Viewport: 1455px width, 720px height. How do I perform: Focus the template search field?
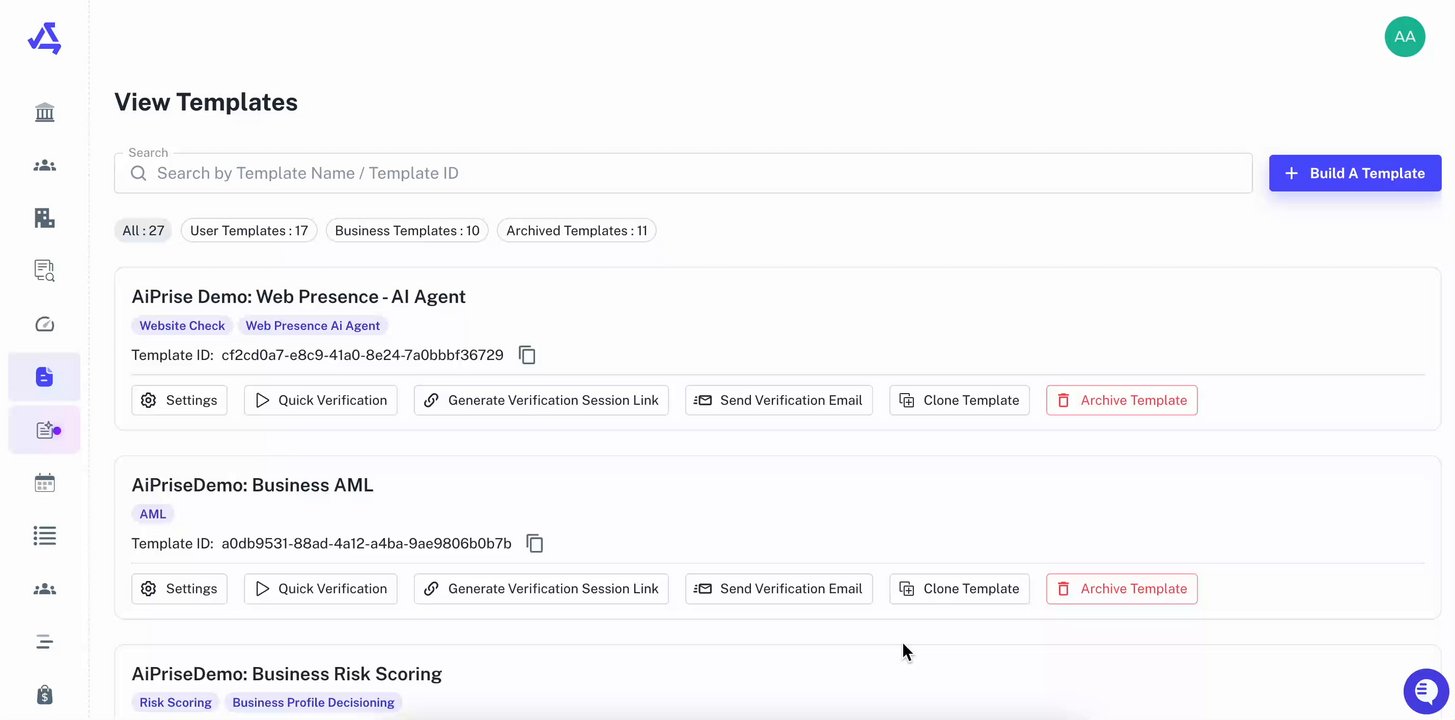click(x=683, y=173)
